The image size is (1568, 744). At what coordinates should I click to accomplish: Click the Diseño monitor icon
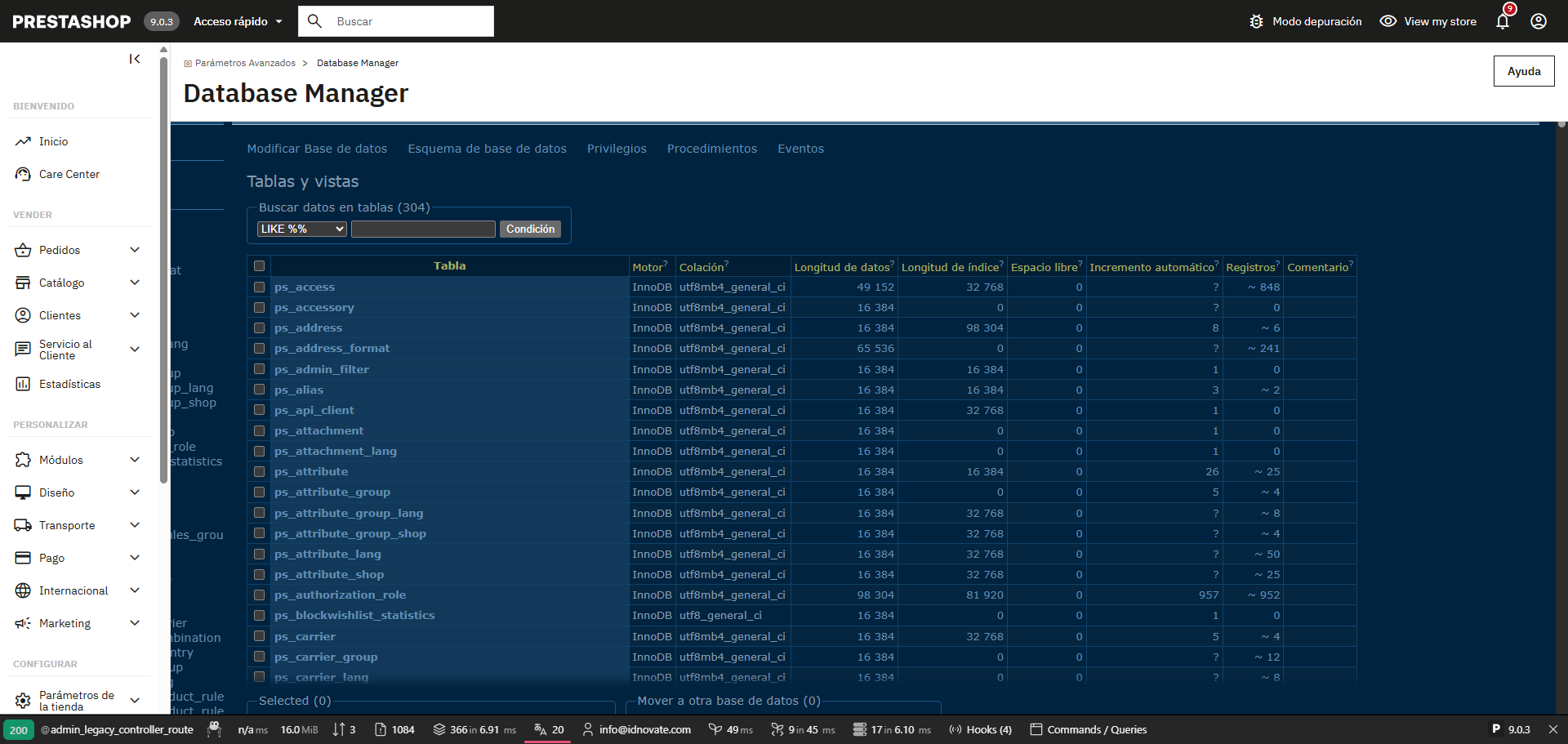pyautogui.click(x=23, y=492)
